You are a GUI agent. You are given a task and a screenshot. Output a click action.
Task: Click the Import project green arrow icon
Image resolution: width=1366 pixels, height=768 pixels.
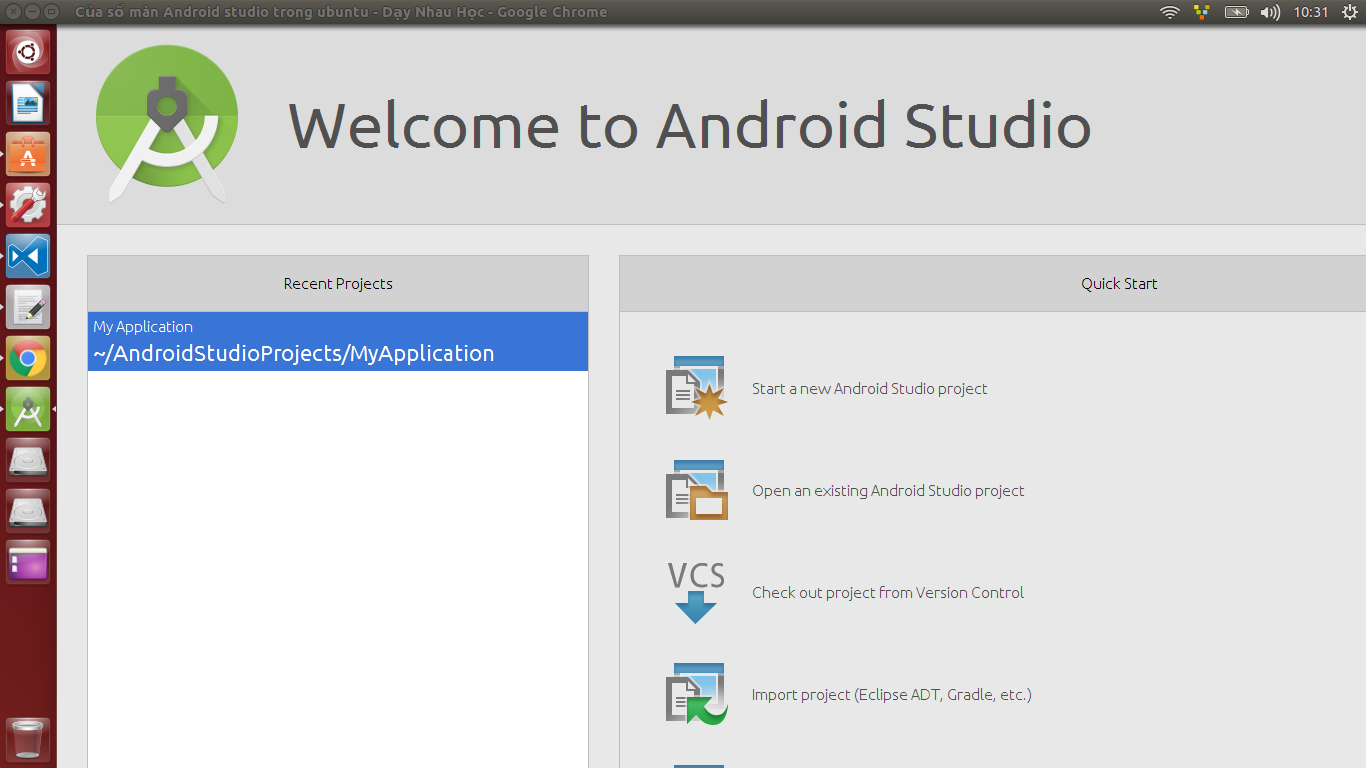tap(696, 694)
